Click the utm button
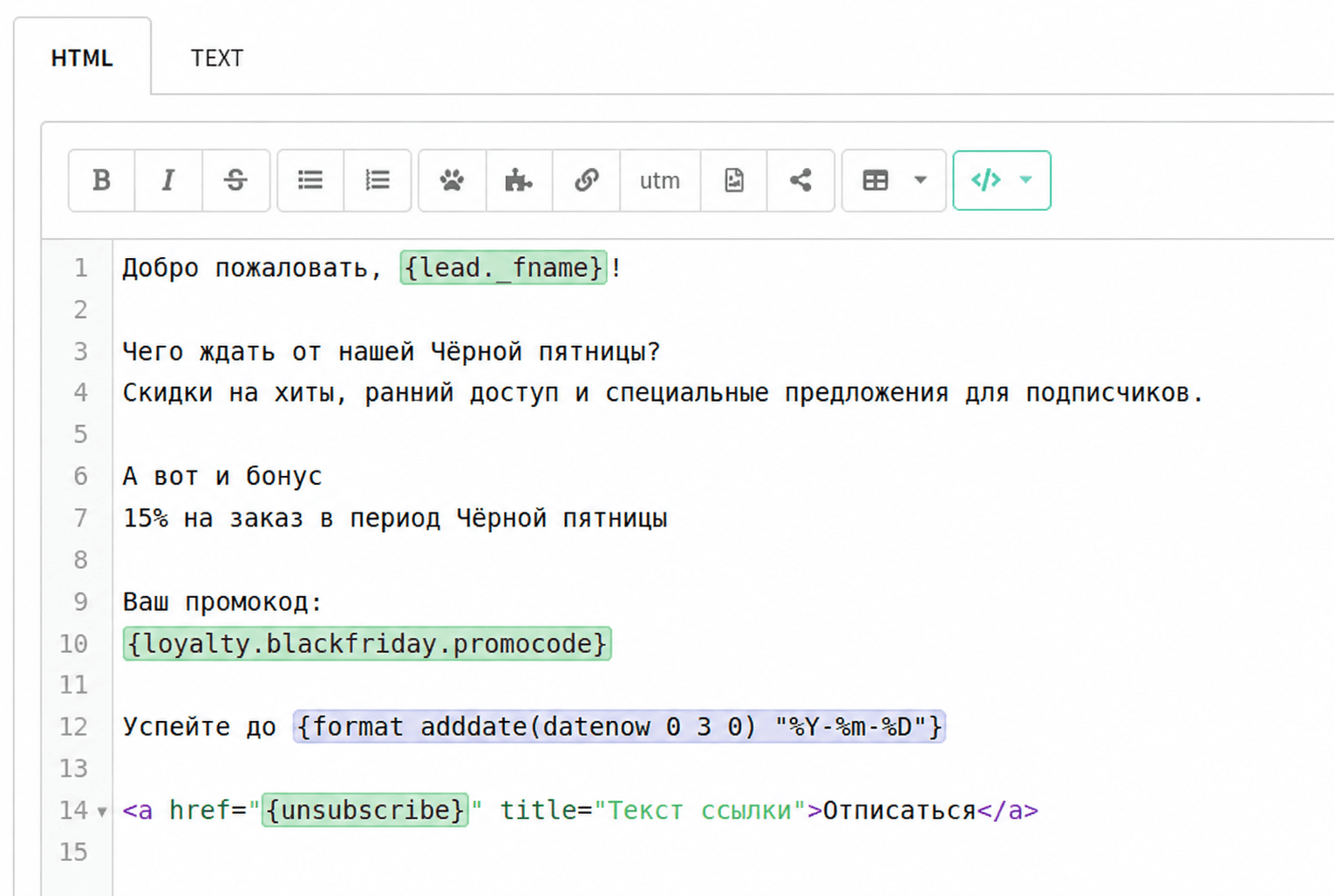 coord(660,180)
